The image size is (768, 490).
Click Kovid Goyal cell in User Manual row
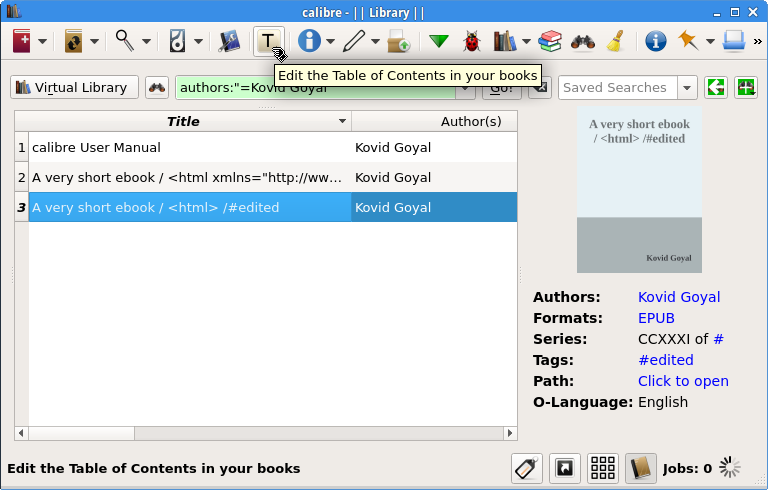pyautogui.click(x=434, y=147)
